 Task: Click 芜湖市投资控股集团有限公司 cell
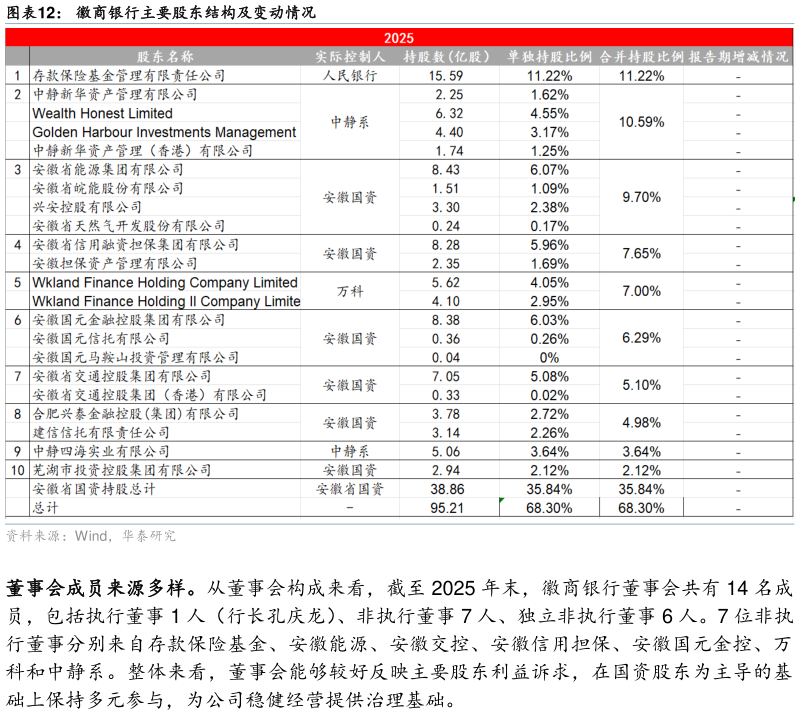(122, 471)
